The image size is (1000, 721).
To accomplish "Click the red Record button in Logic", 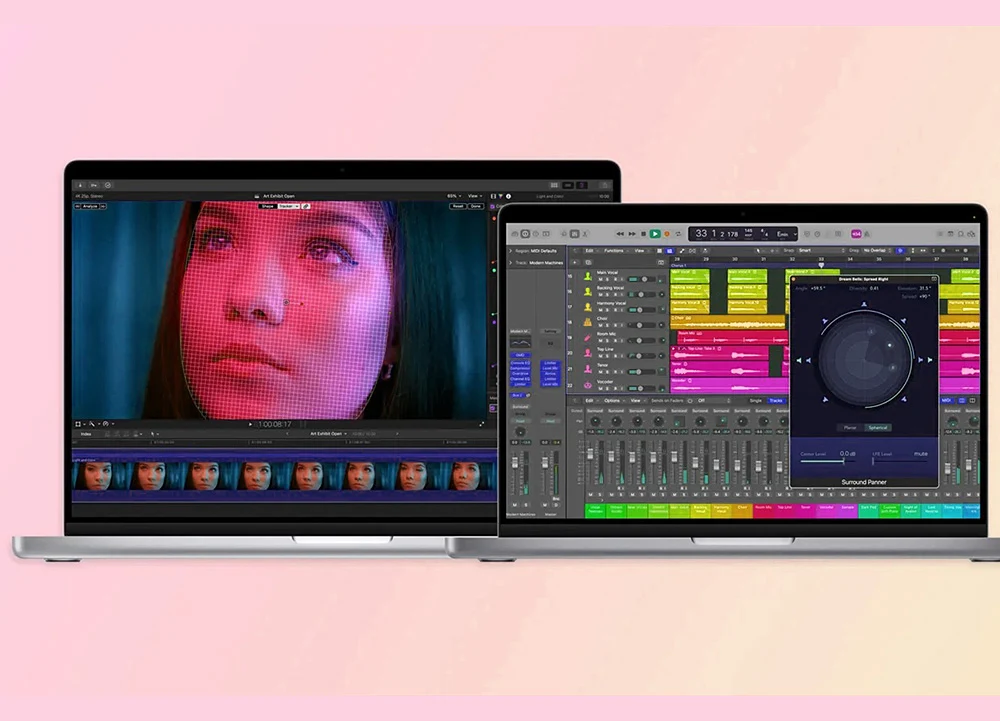I will 666,234.
